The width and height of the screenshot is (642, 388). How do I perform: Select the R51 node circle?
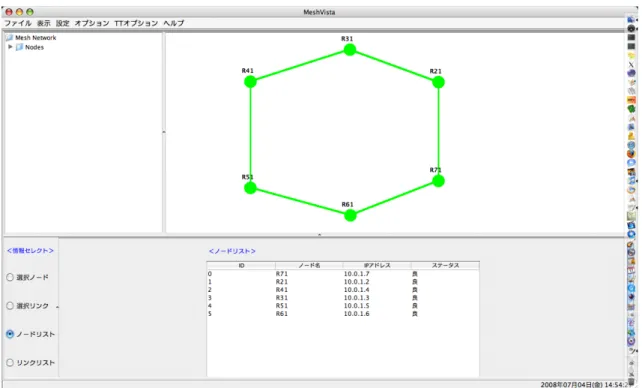coord(250,188)
